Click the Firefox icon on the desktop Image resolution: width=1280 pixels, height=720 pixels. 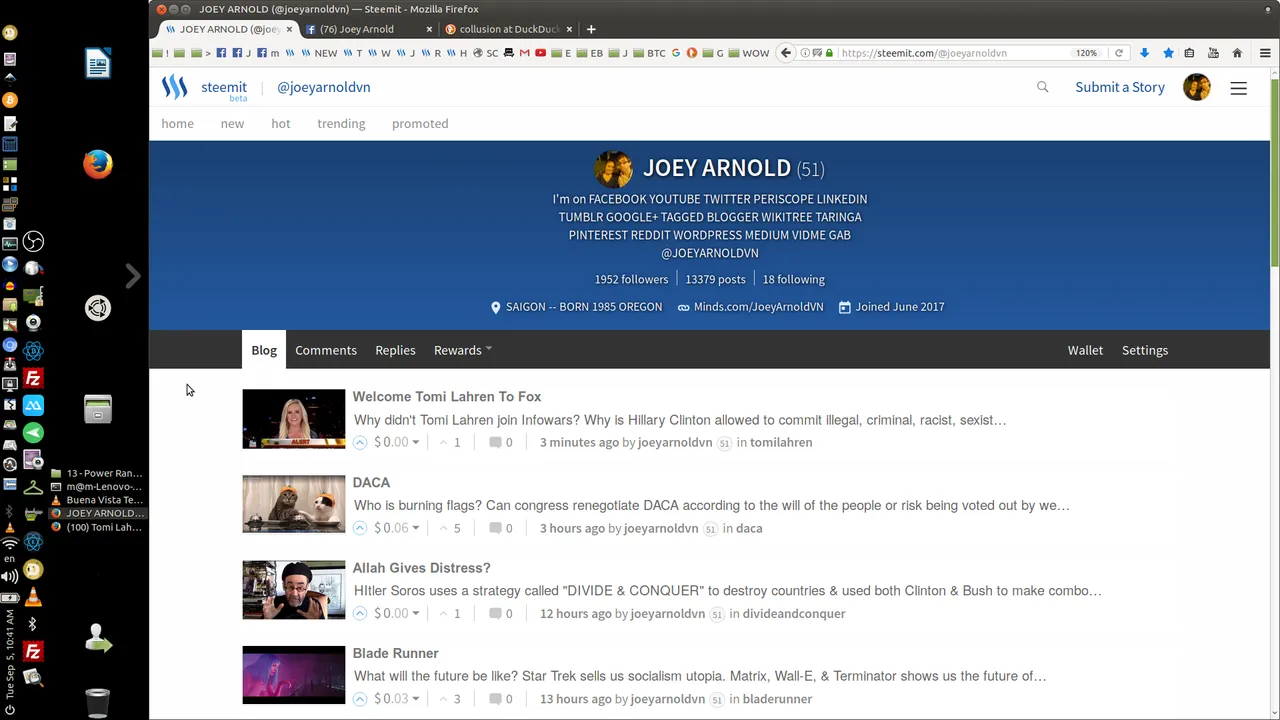coord(98,164)
